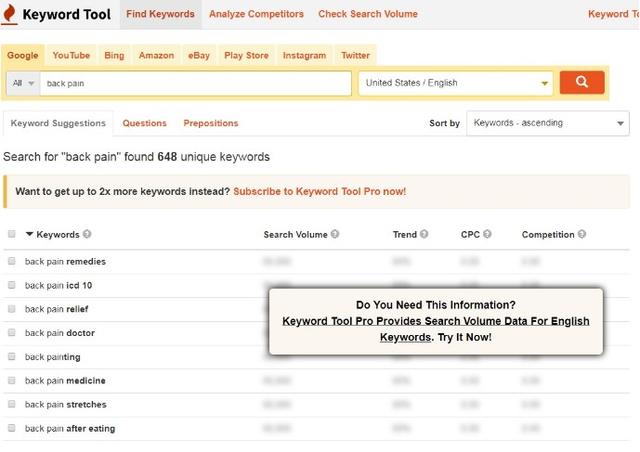Click the CPC column help icon

click(x=487, y=234)
